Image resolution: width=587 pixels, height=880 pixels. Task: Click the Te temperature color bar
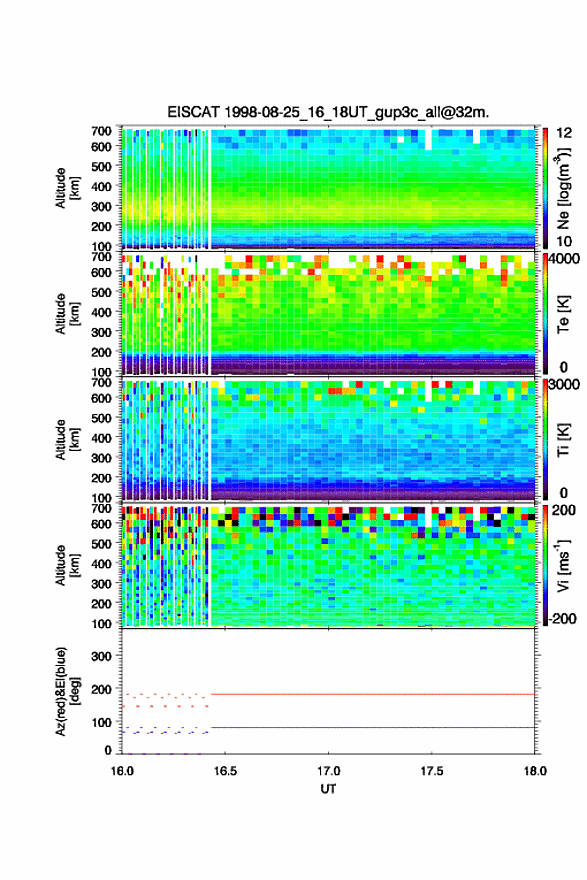tap(545, 313)
